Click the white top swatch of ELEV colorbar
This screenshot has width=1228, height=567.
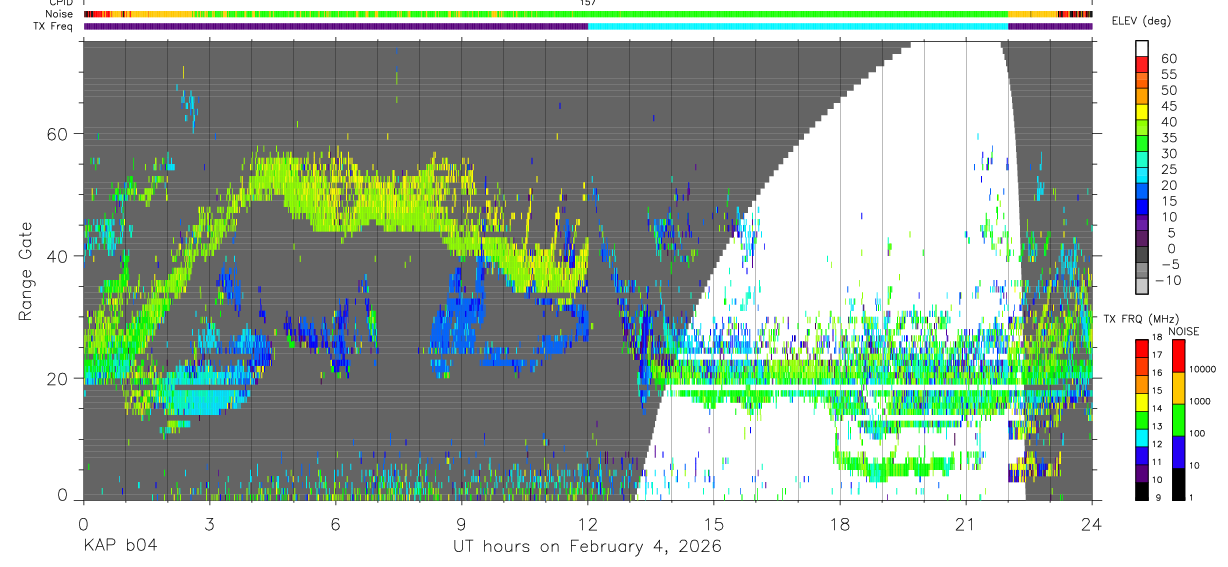pos(1143,48)
